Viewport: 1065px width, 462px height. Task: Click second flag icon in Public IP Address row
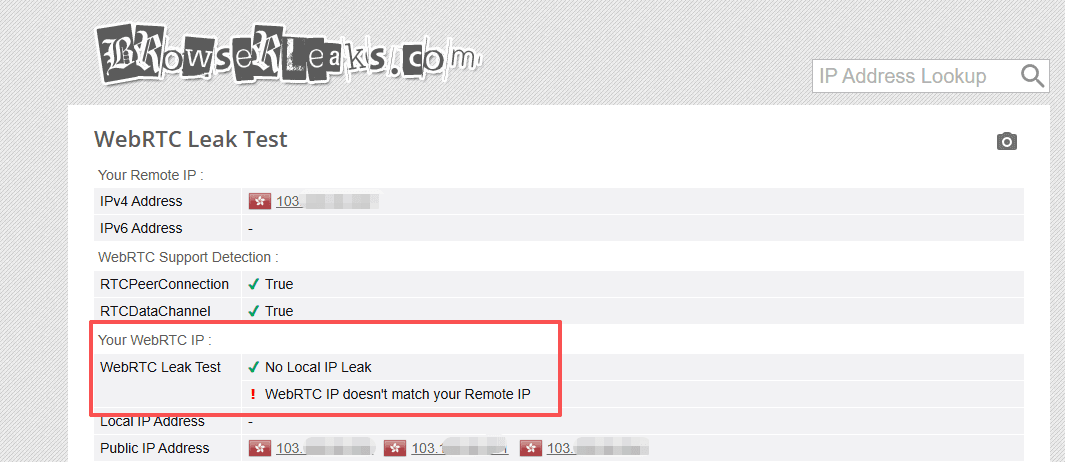tap(395, 448)
